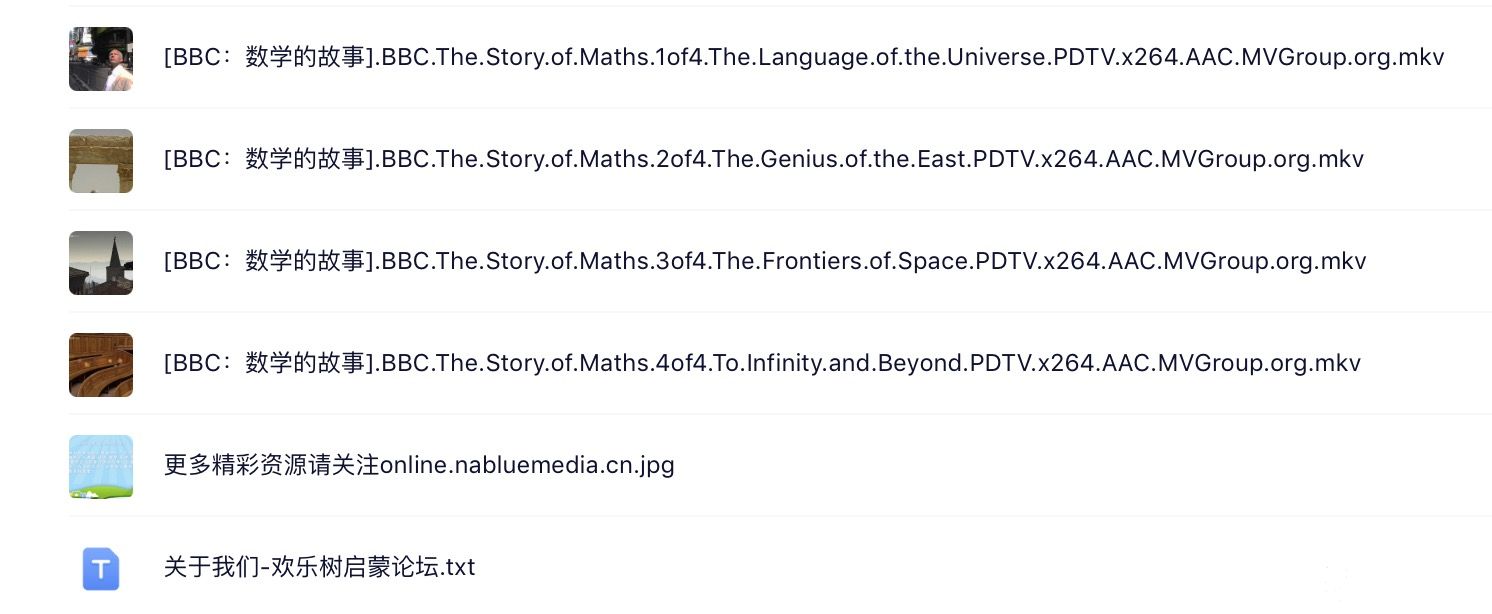Open the Story of Maths 3of4 filename
The image size is (1492, 614).
pos(764,261)
